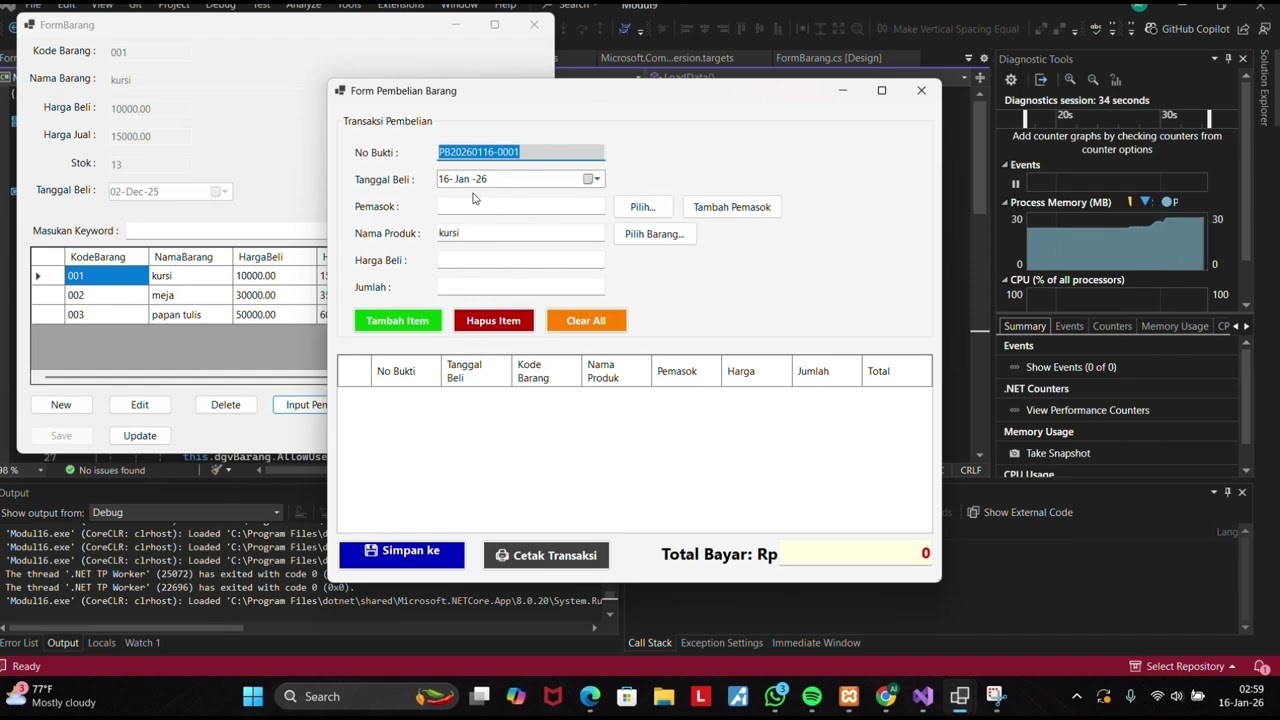Click the share icon next to GitHub Copilot
Image resolution: width=1280 pixels, height=720 pixels.
tap(1243, 29)
